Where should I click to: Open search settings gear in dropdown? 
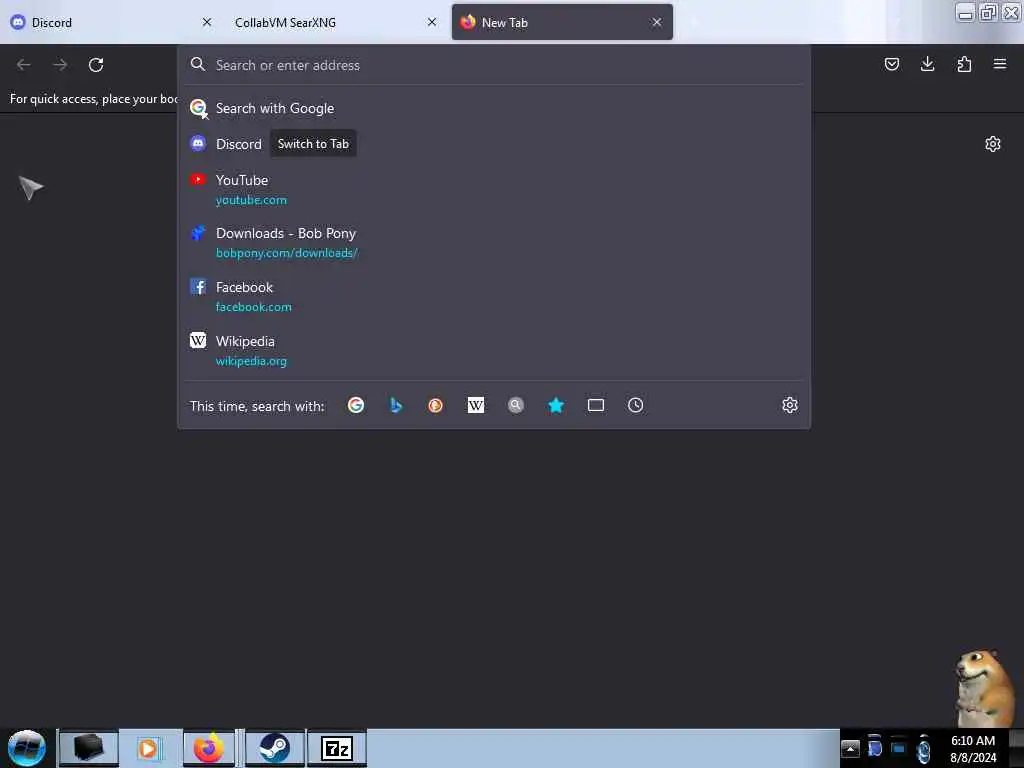[x=790, y=406]
